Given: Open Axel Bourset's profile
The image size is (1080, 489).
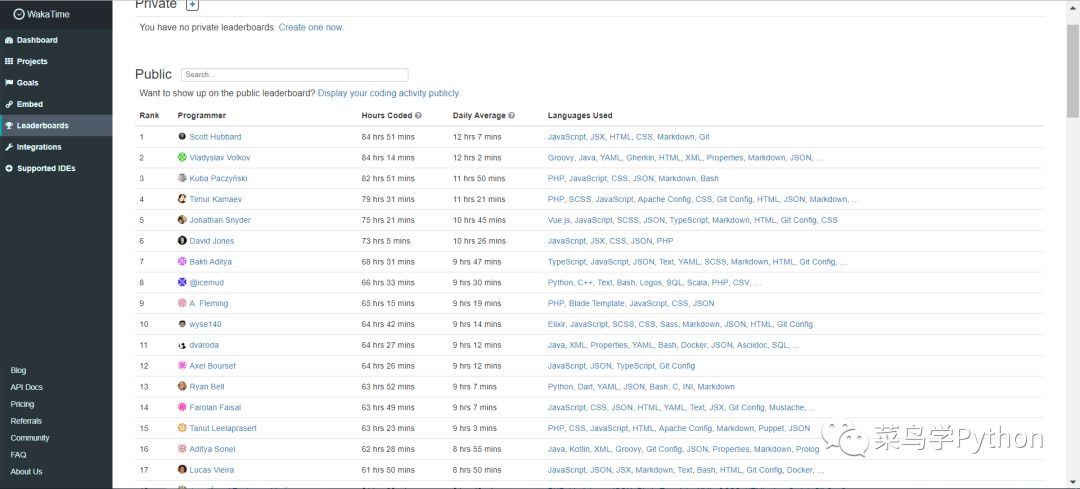Looking at the screenshot, I should coord(212,366).
